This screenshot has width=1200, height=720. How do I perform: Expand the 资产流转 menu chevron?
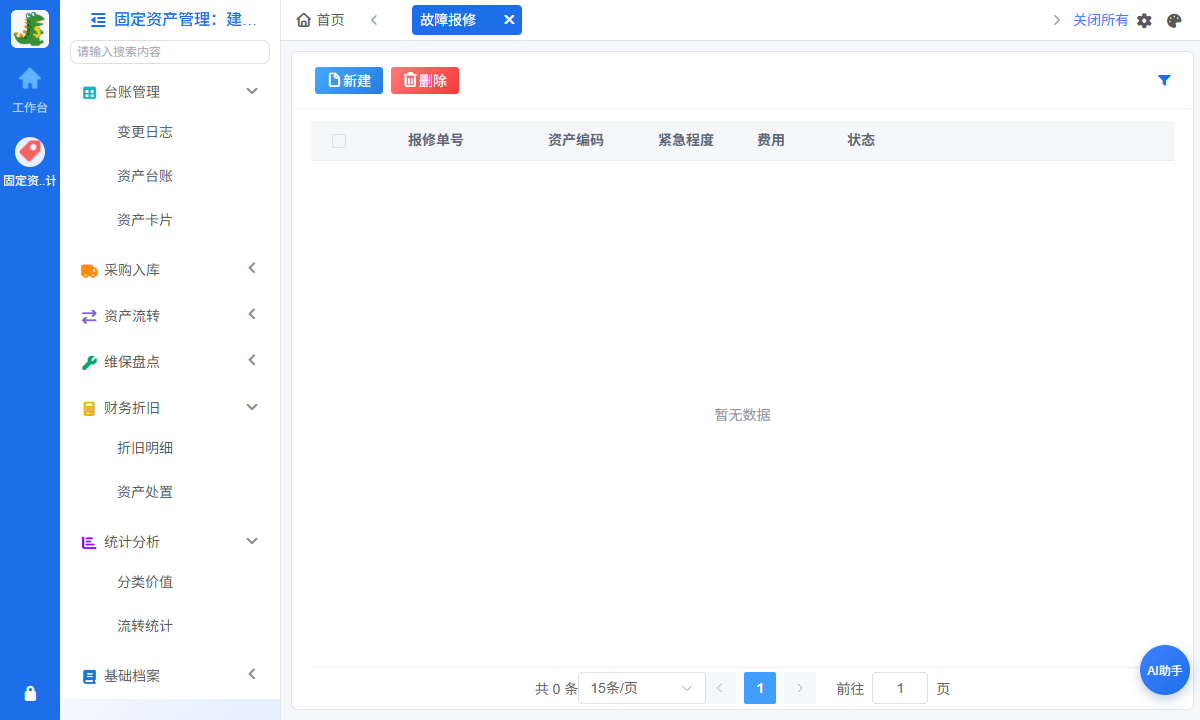252,314
